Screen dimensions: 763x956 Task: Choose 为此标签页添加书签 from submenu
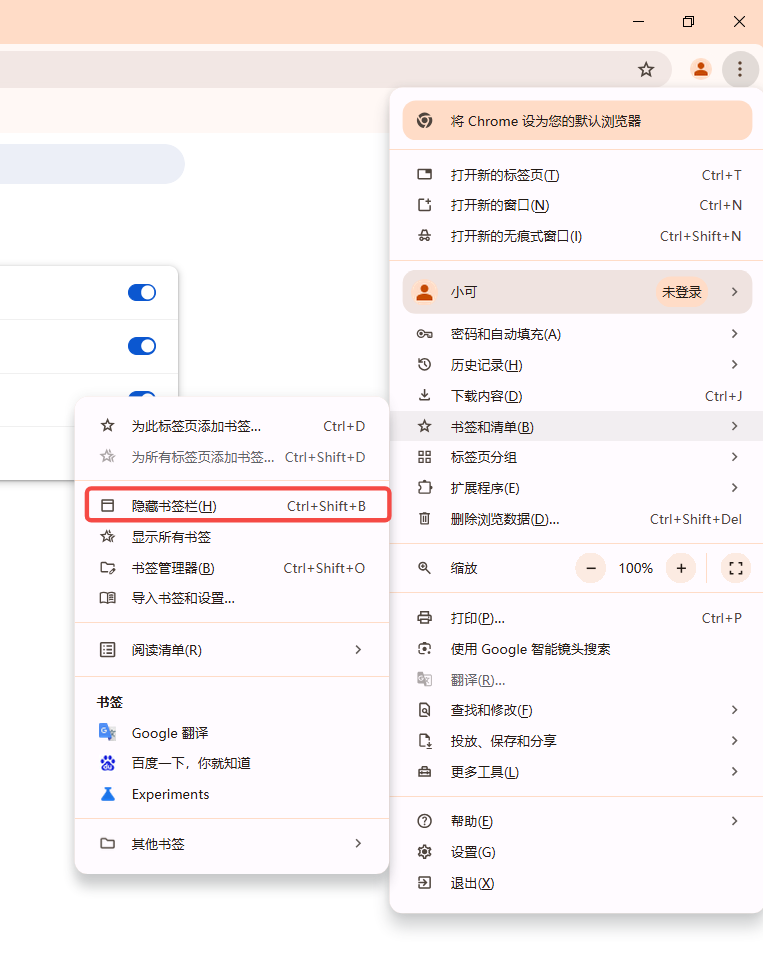(232, 426)
